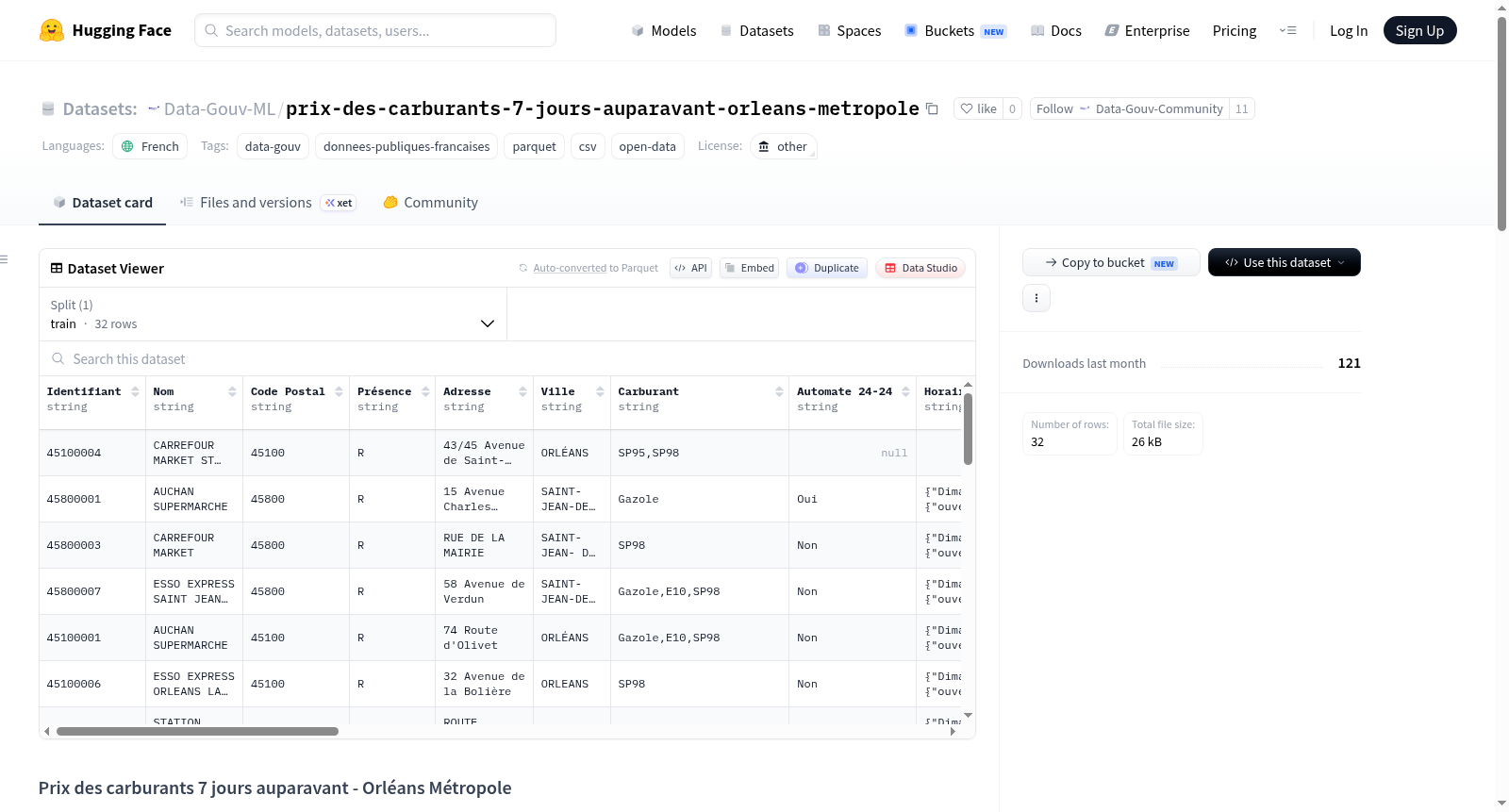Screen dimensions: 1509x812
Task: Click the donnees-publiques-francaises tag
Action: pyautogui.click(x=406, y=146)
